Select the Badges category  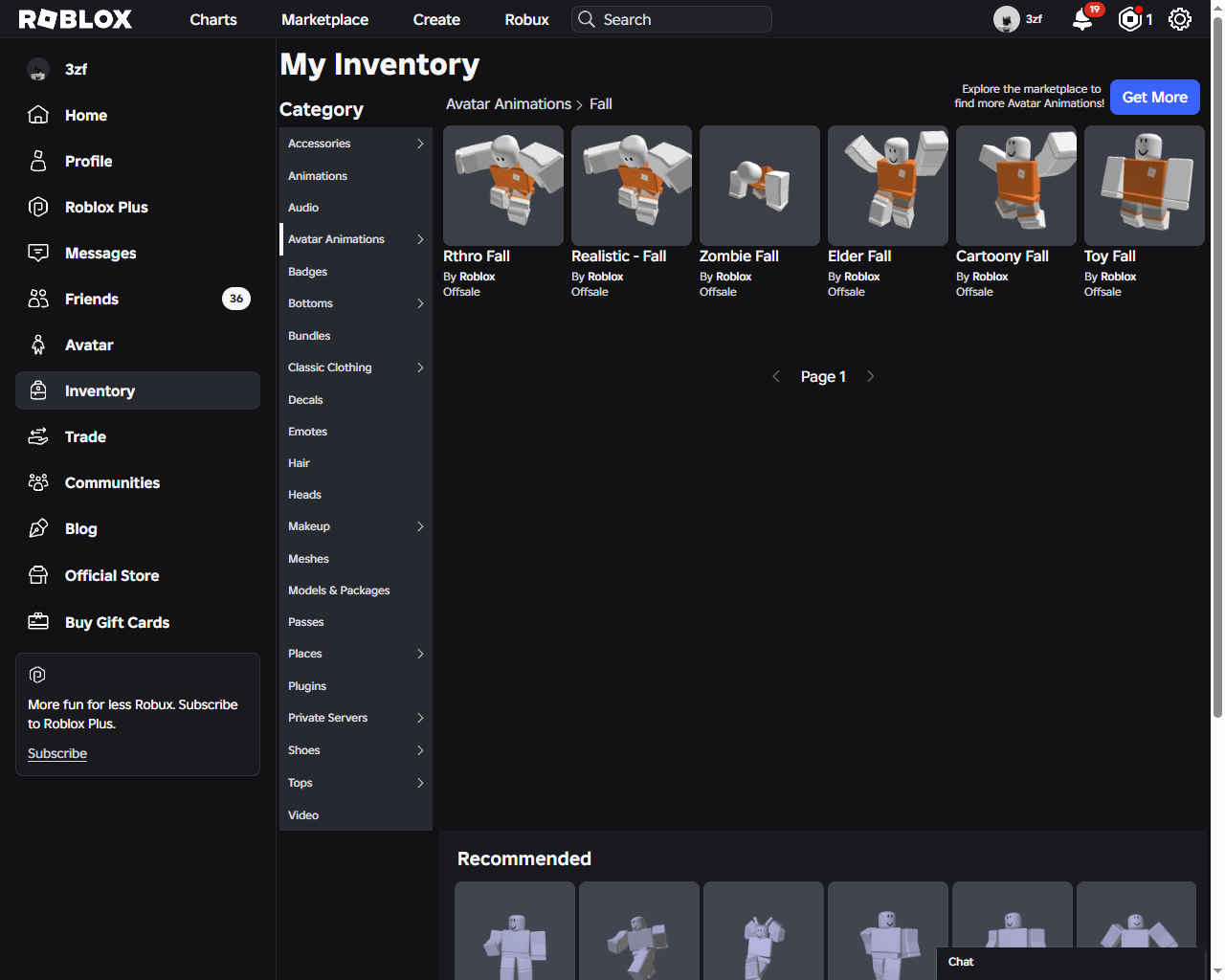[356, 272]
